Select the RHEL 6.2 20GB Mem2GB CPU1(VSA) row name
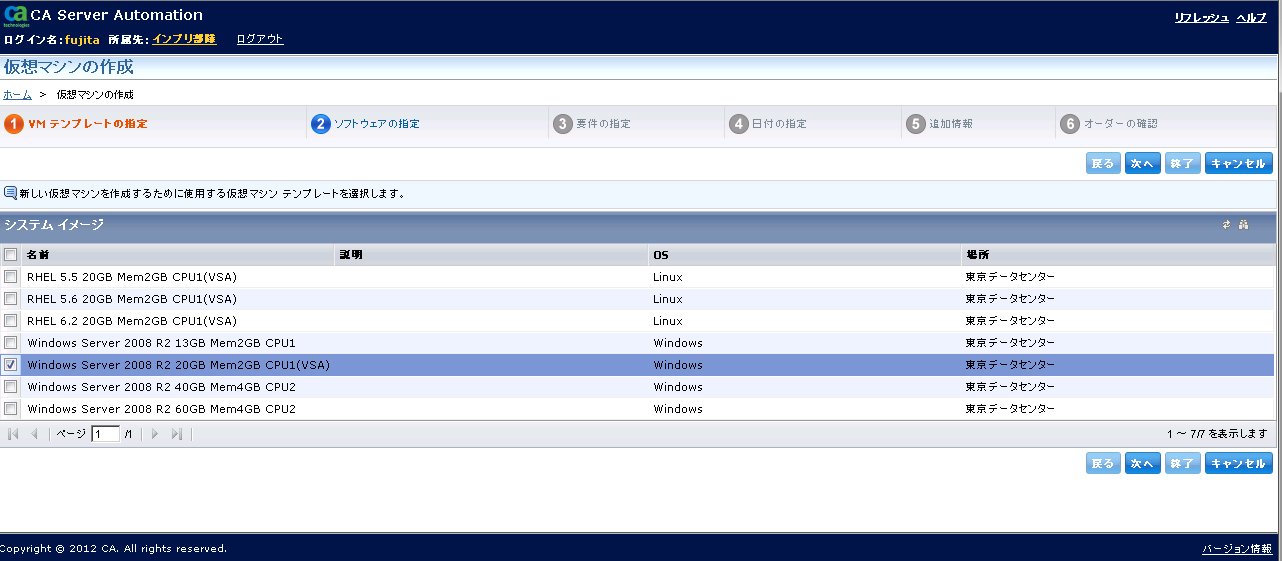This screenshot has width=1282, height=561. point(132,321)
